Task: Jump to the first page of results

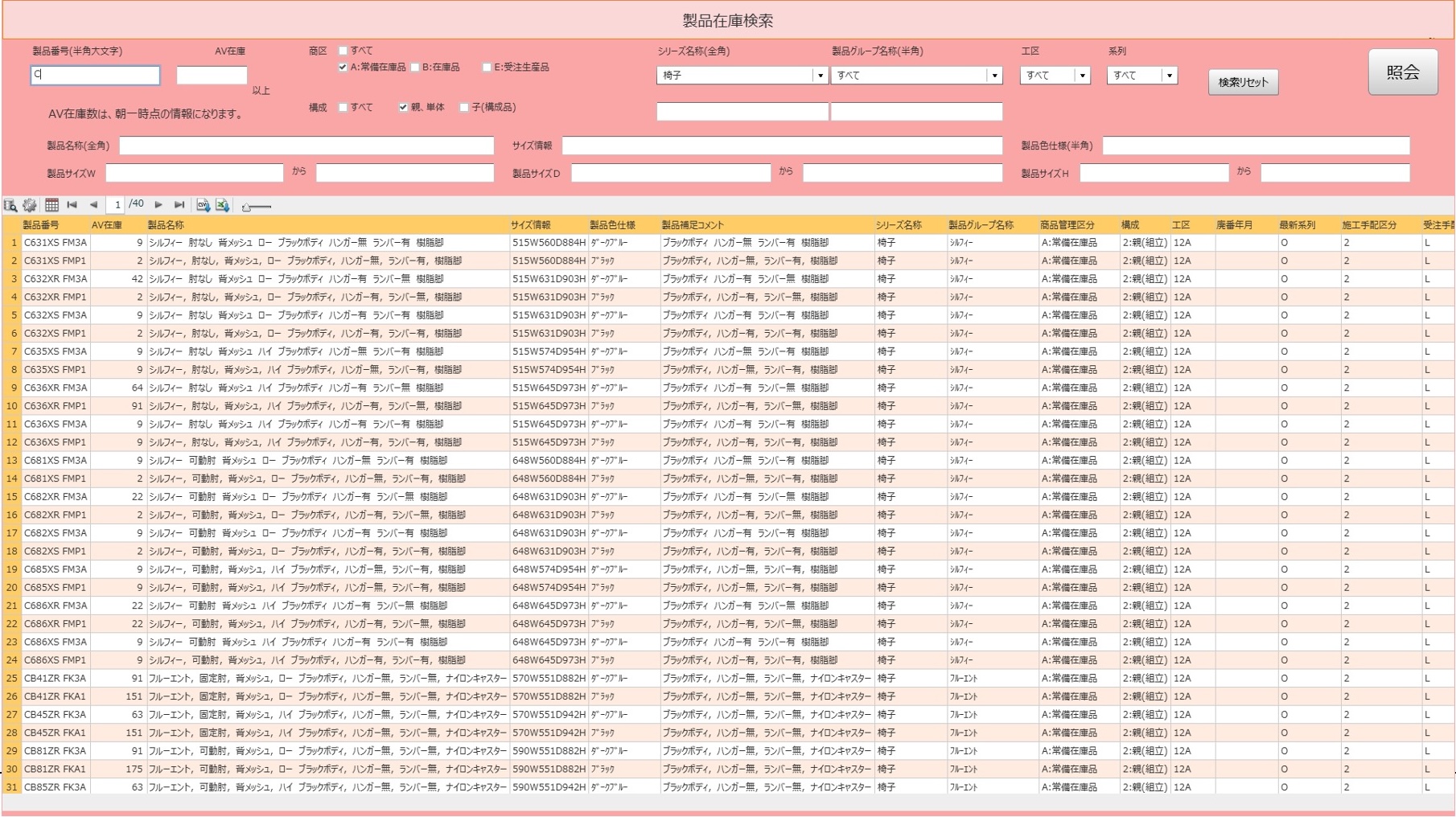Action: [x=72, y=205]
